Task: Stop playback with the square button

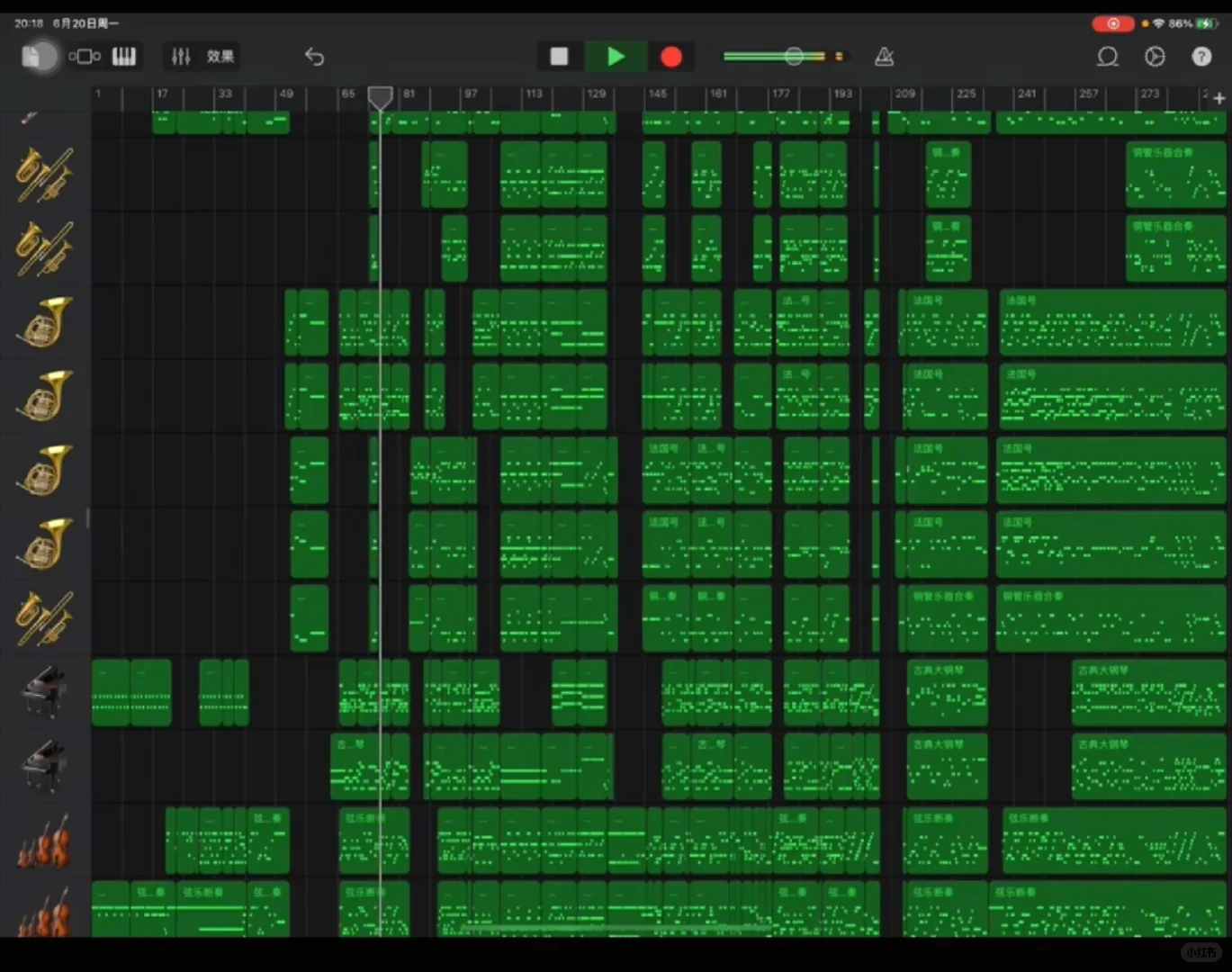Action: (559, 57)
